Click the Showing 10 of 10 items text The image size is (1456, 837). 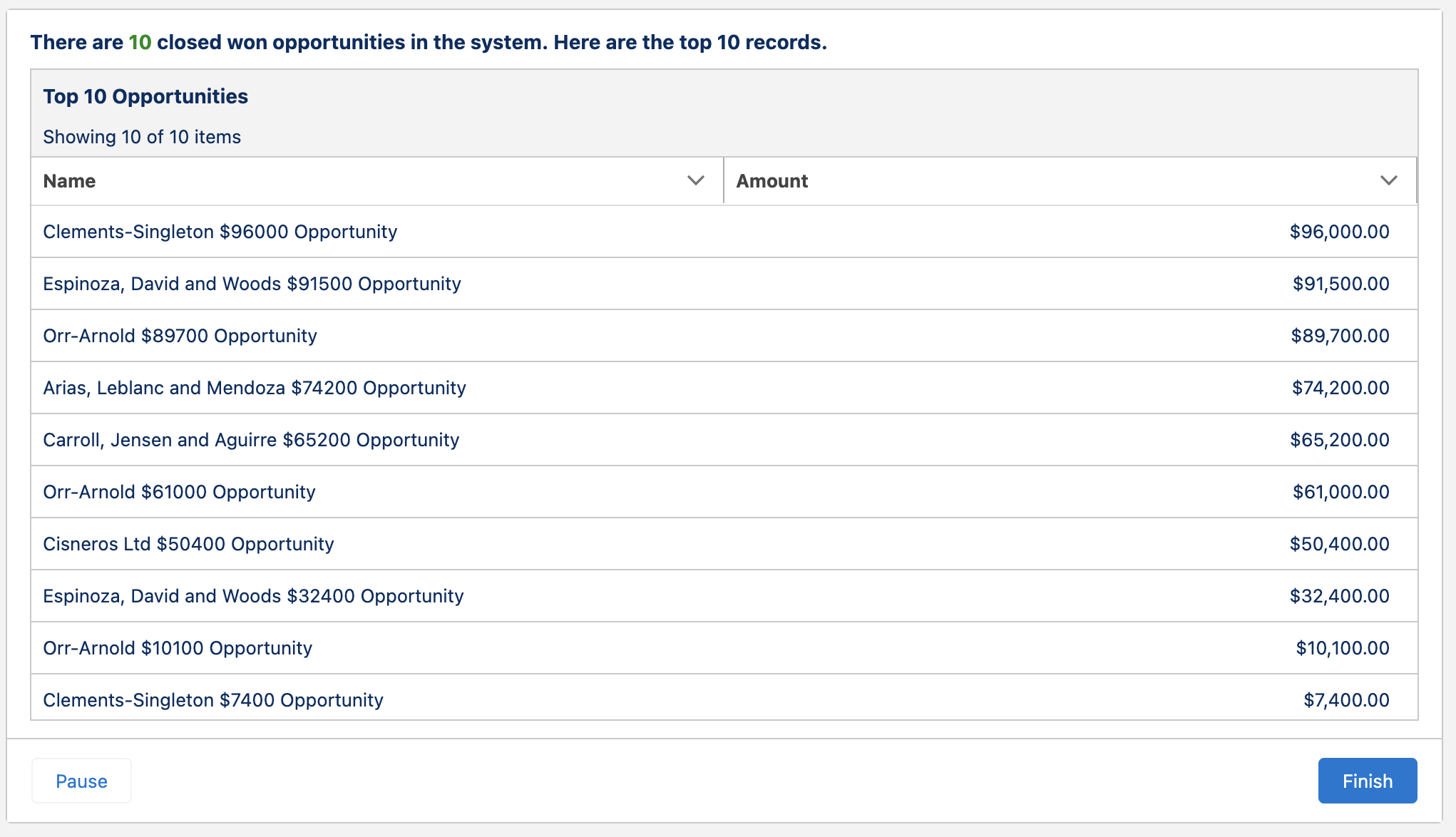(x=141, y=136)
